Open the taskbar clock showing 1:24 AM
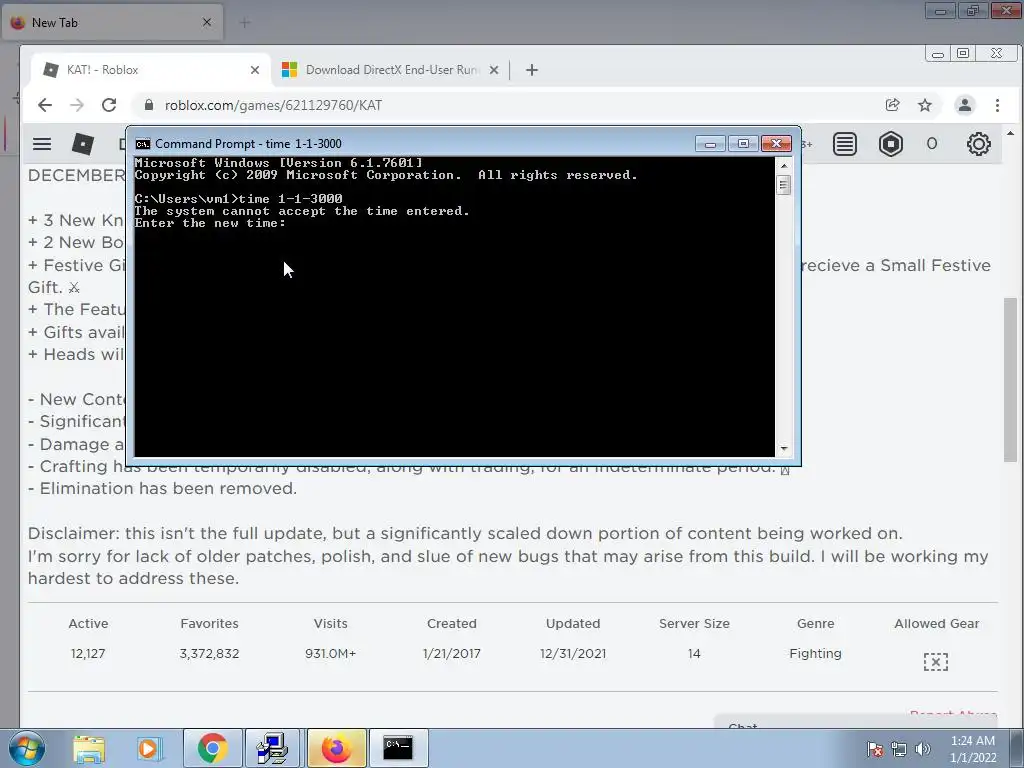Image resolution: width=1024 pixels, height=768 pixels. point(973,749)
